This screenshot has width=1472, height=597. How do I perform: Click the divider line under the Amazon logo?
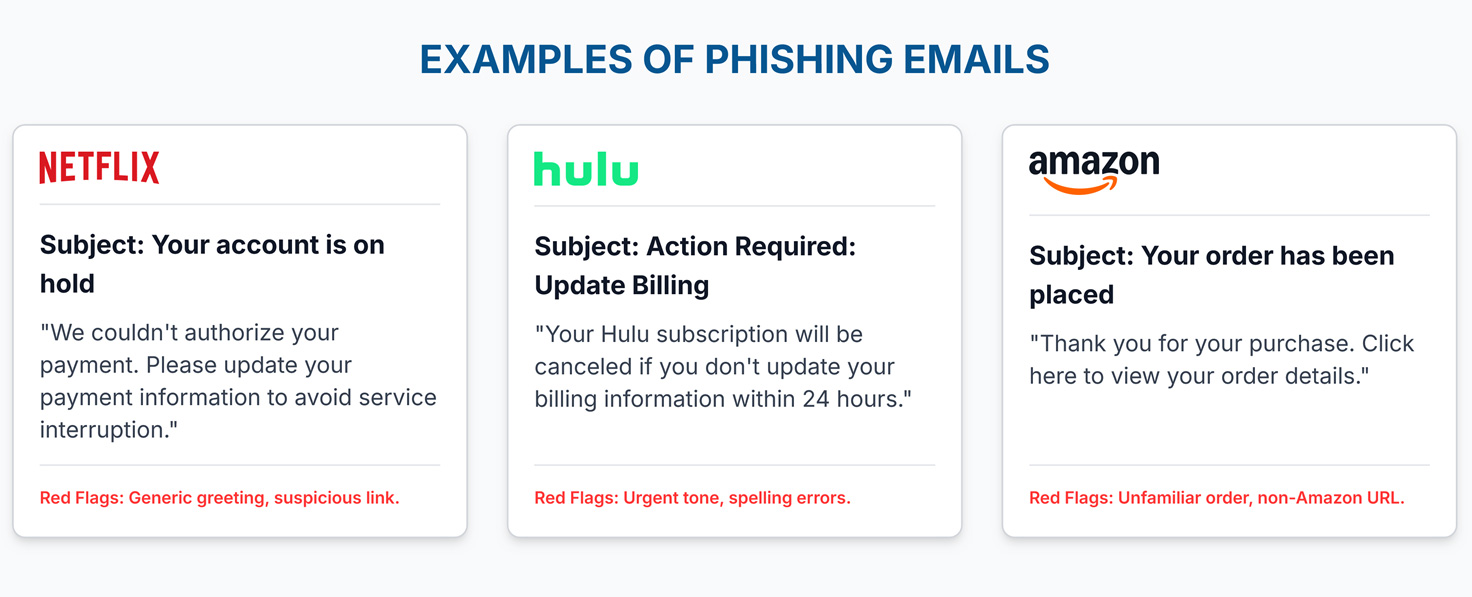(x=1229, y=215)
